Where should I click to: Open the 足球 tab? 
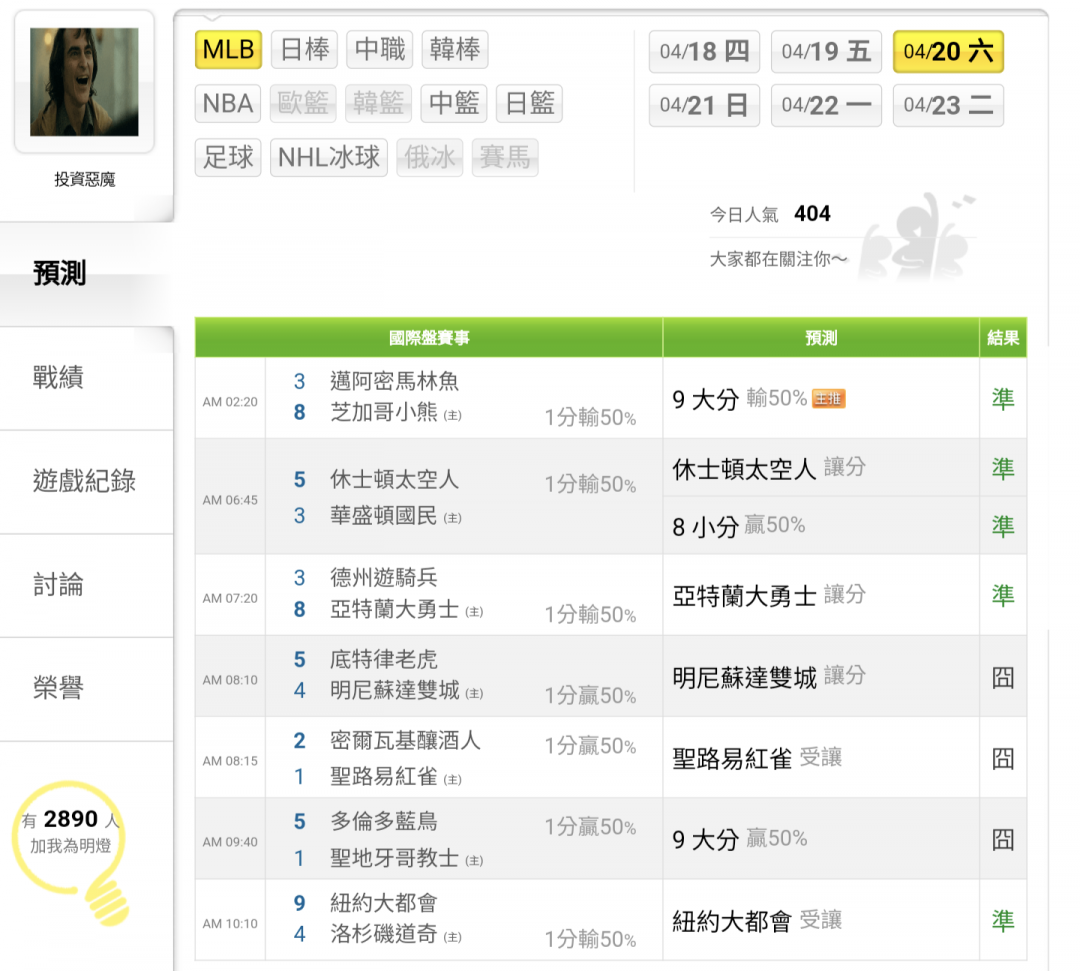click(x=228, y=158)
